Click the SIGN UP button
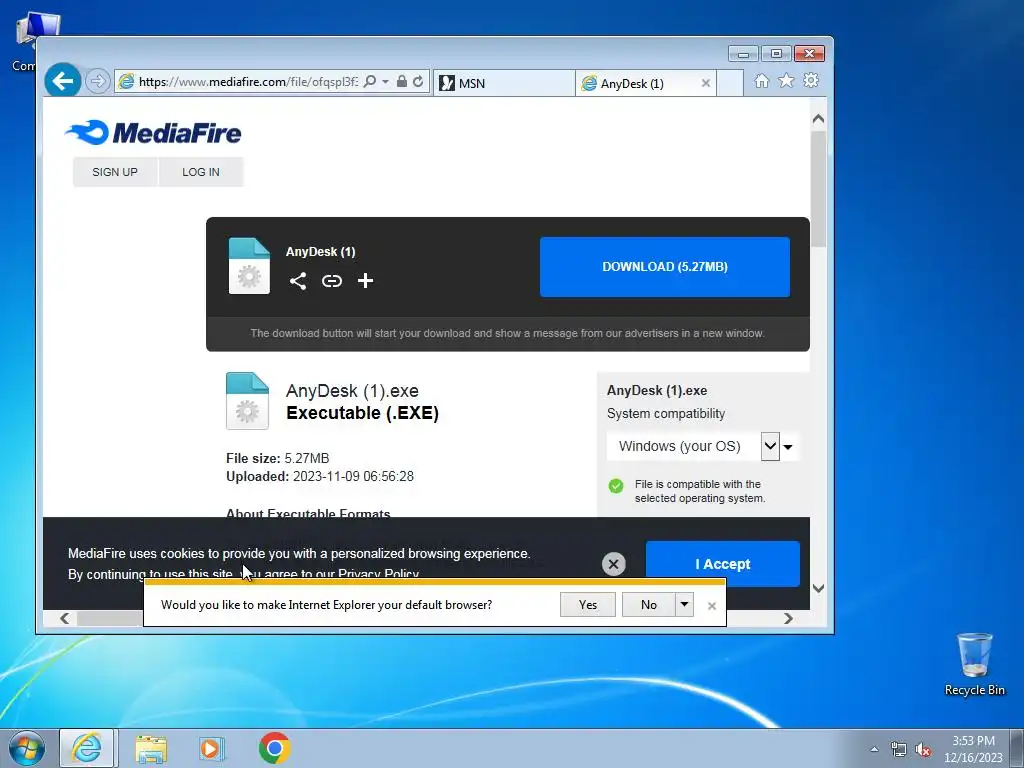This screenshot has height=768, width=1024. point(115,172)
